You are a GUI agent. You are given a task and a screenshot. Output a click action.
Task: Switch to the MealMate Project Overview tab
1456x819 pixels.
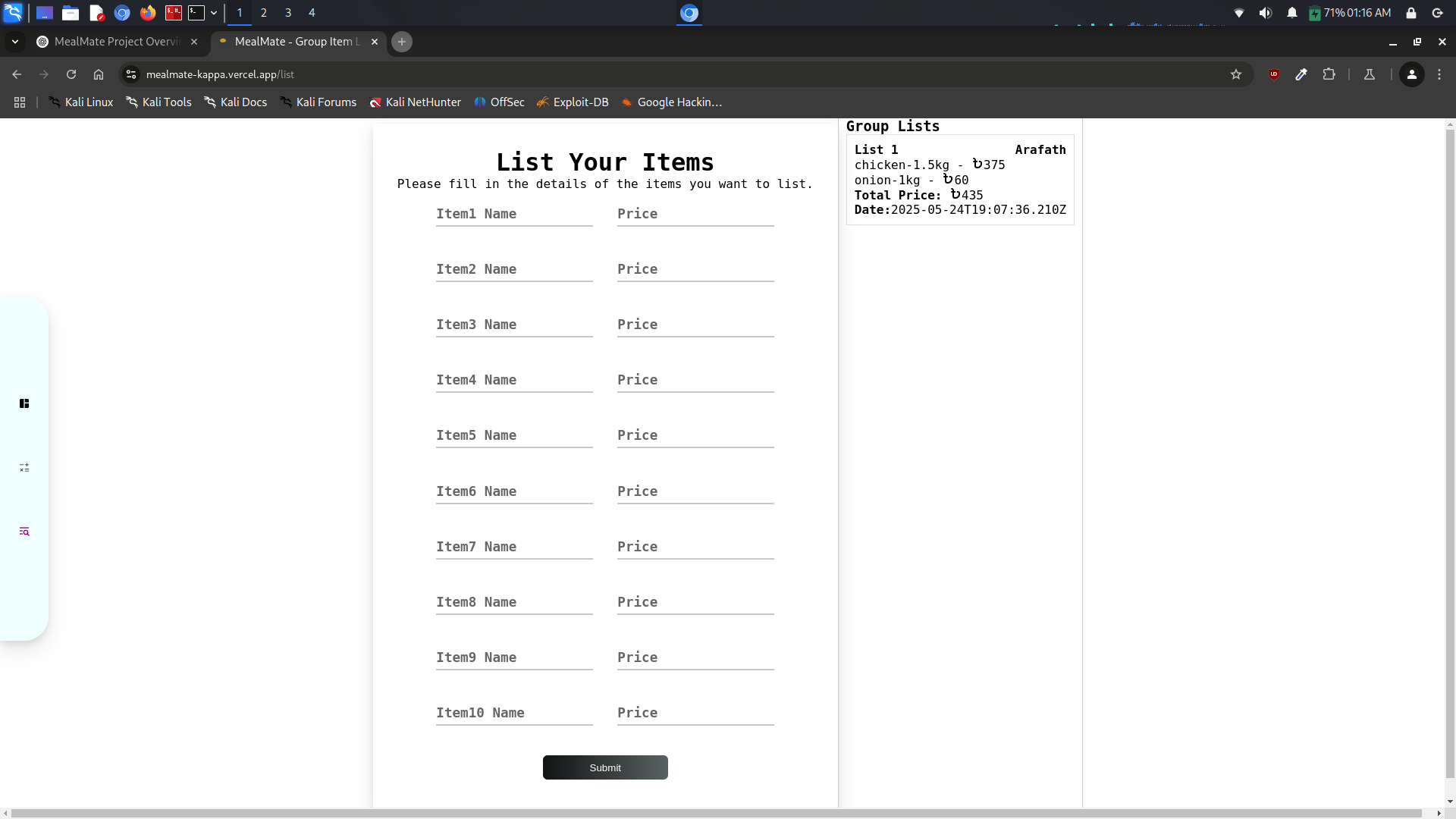(114, 42)
